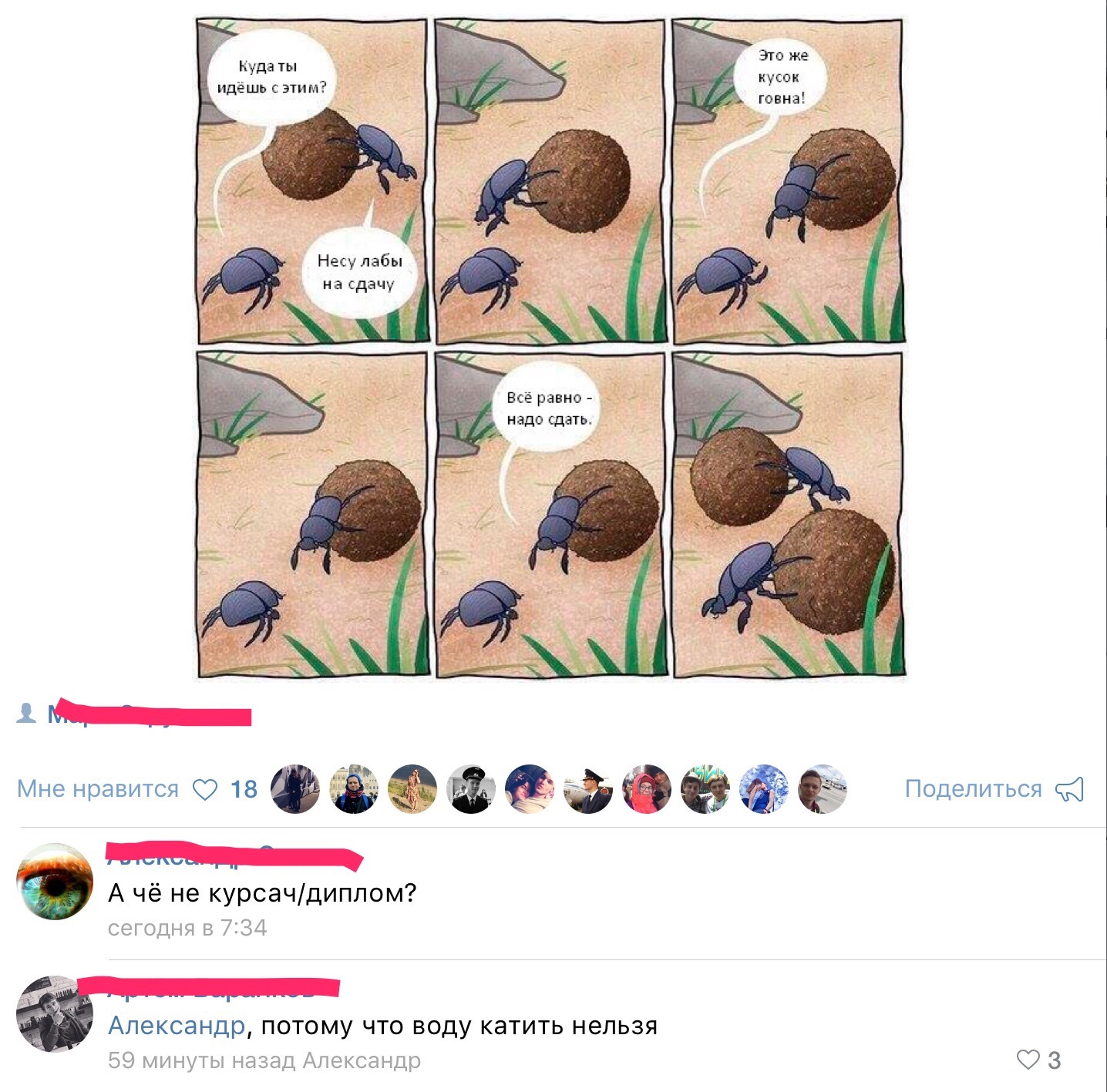The width and height of the screenshot is (1107, 1092).
Task: Click the Александр mention link in reply
Action: [177, 1026]
